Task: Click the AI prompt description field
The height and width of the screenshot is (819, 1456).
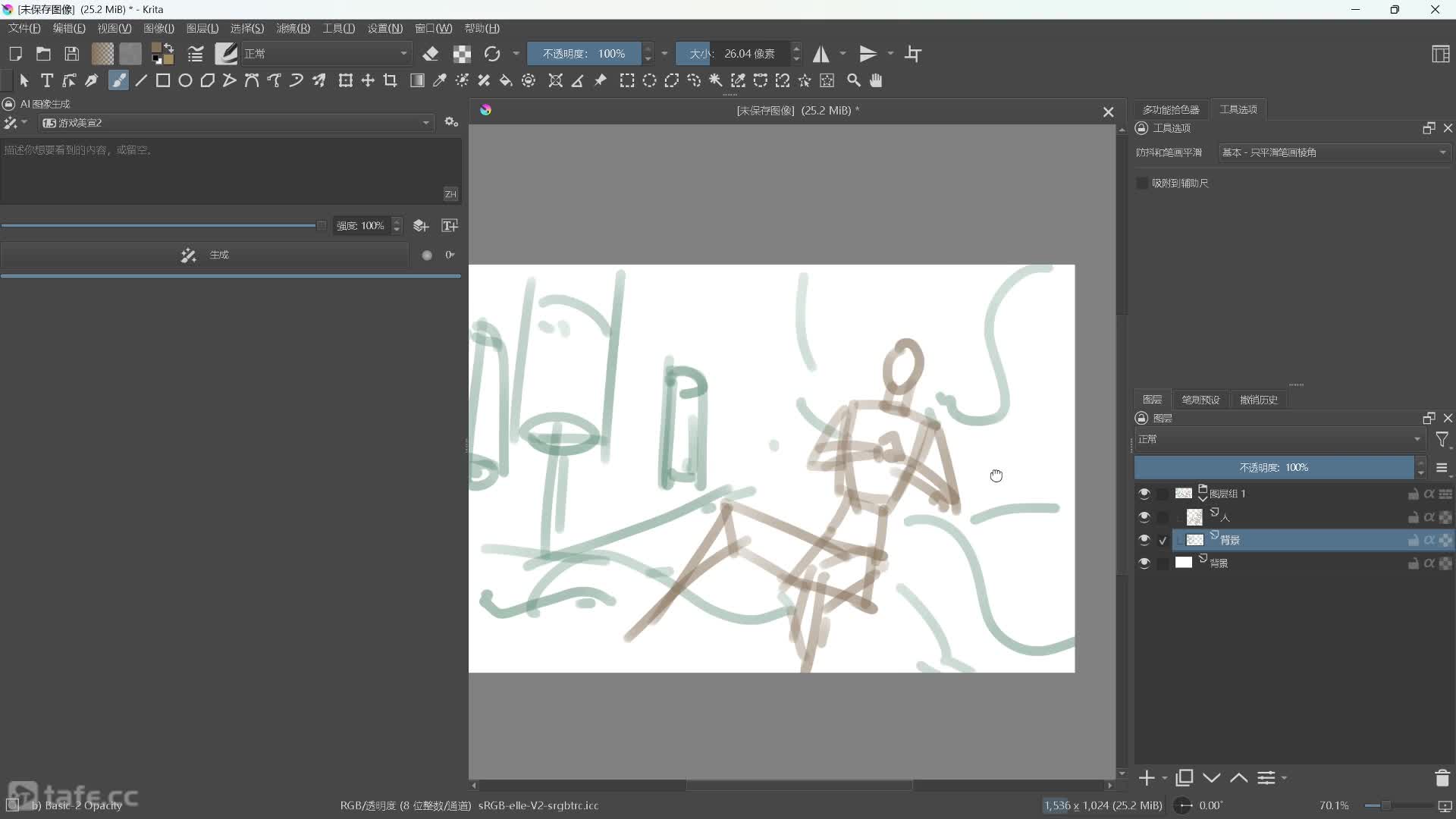Action: tap(231, 171)
